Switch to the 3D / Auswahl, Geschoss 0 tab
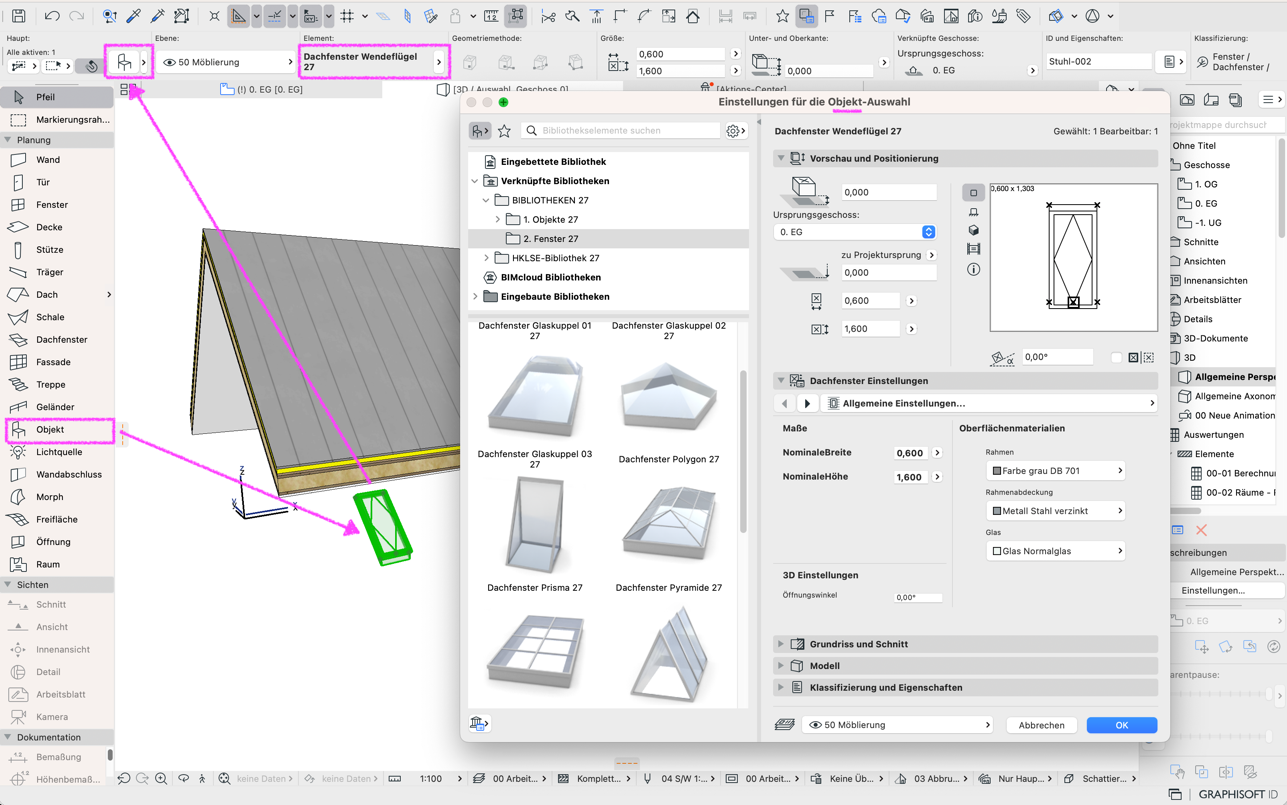Image resolution: width=1287 pixels, height=805 pixels. pyautogui.click(x=504, y=90)
